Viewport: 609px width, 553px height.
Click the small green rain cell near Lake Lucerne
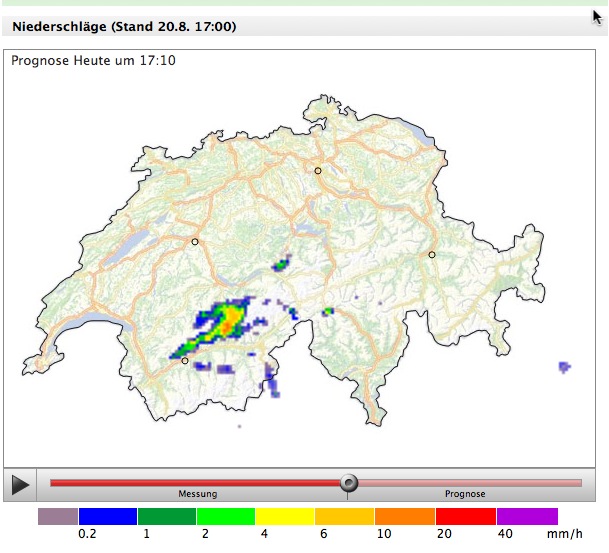pyautogui.click(x=281, y=264)
